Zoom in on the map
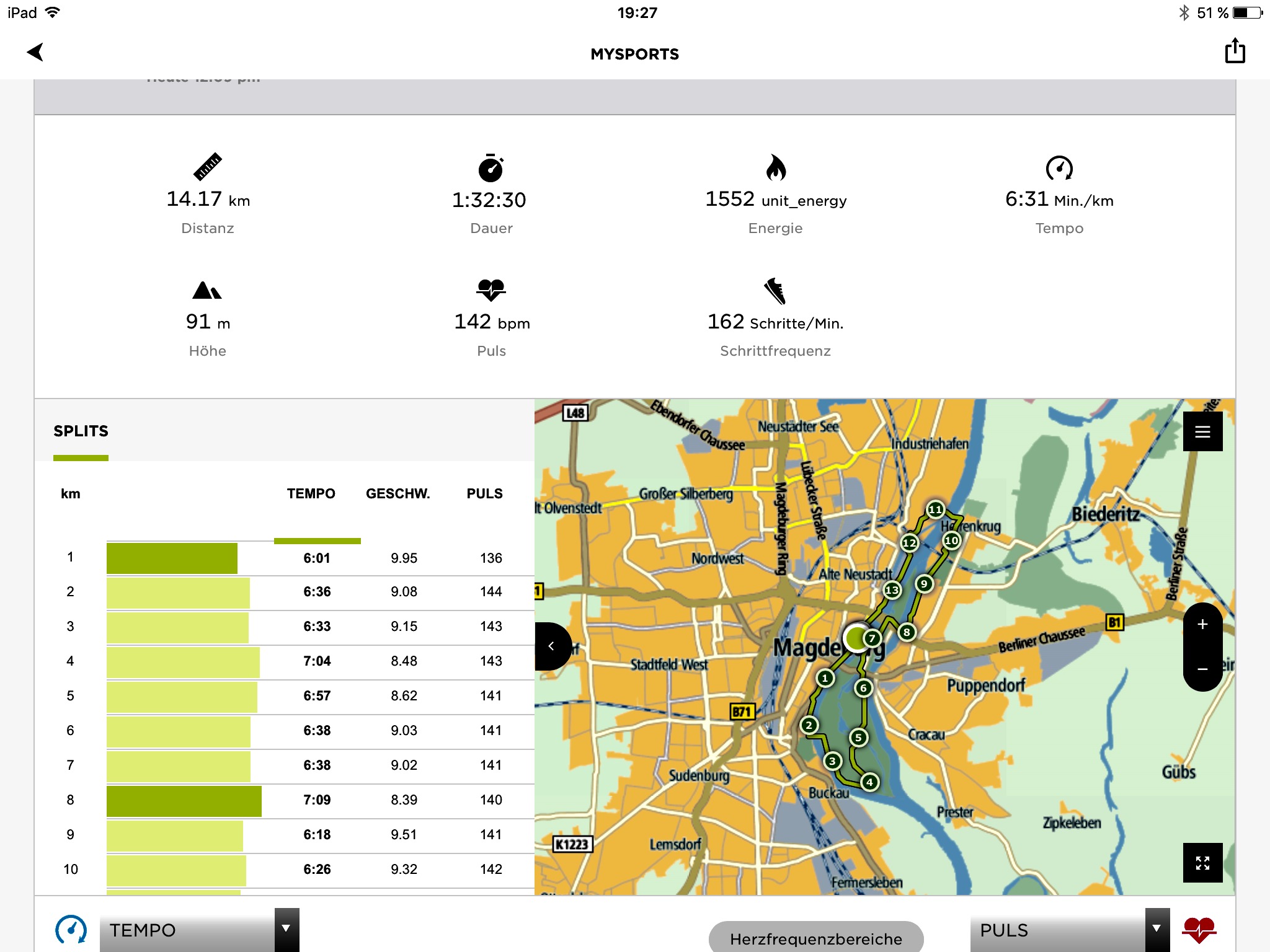This screenshot has width=1270, height=952. pos(1202,625)
